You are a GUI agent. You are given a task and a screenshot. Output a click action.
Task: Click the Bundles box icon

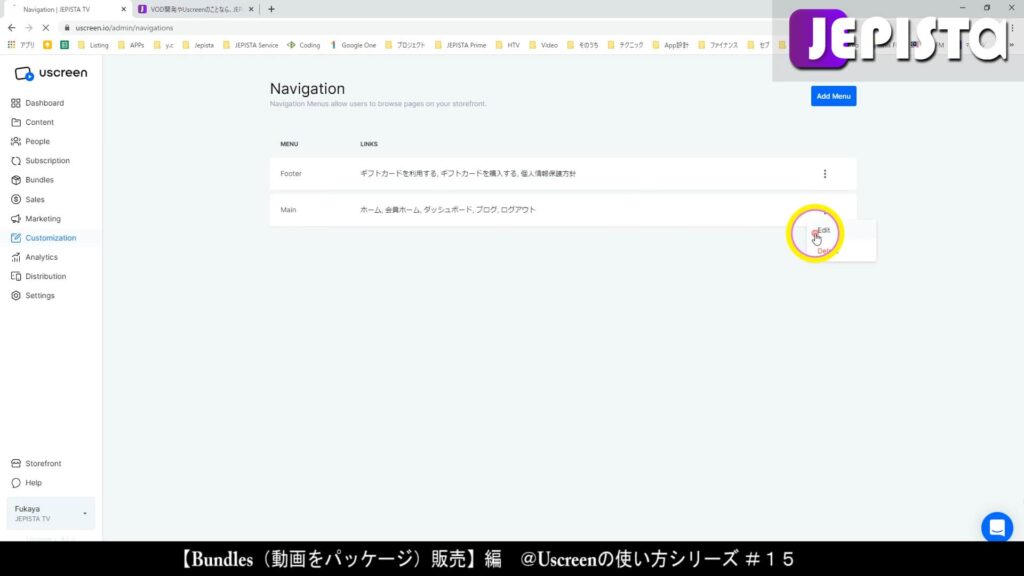pyautogui.click(x=16, y=180)
